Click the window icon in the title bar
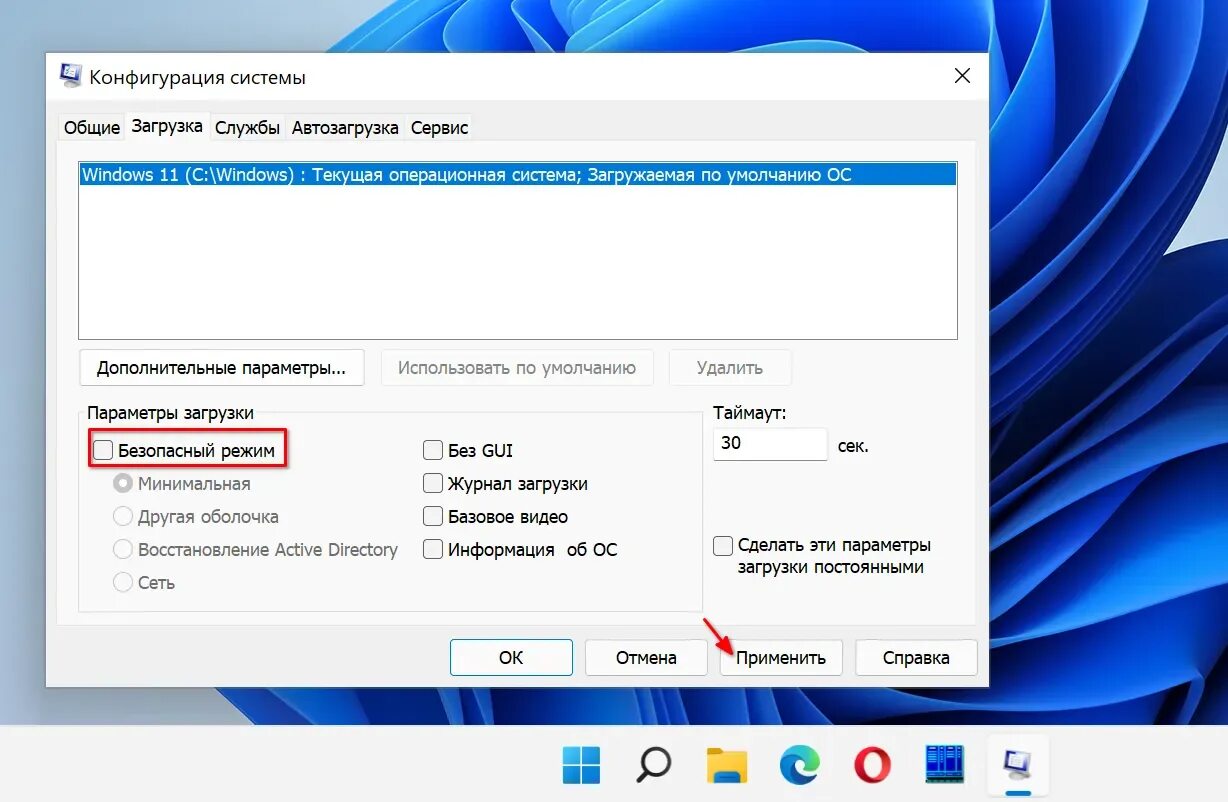 [x=72, y=76]
